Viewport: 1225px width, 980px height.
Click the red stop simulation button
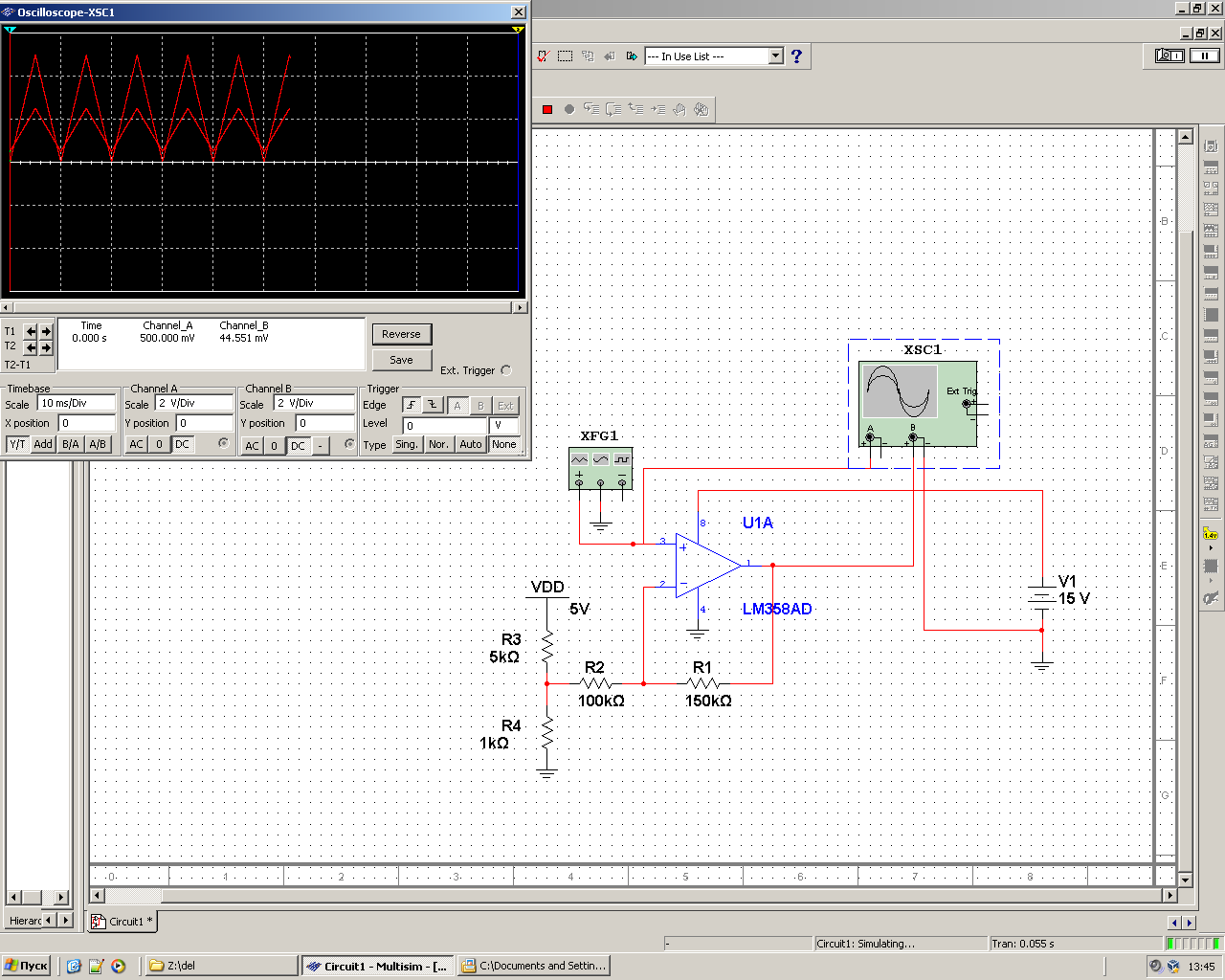547,109
